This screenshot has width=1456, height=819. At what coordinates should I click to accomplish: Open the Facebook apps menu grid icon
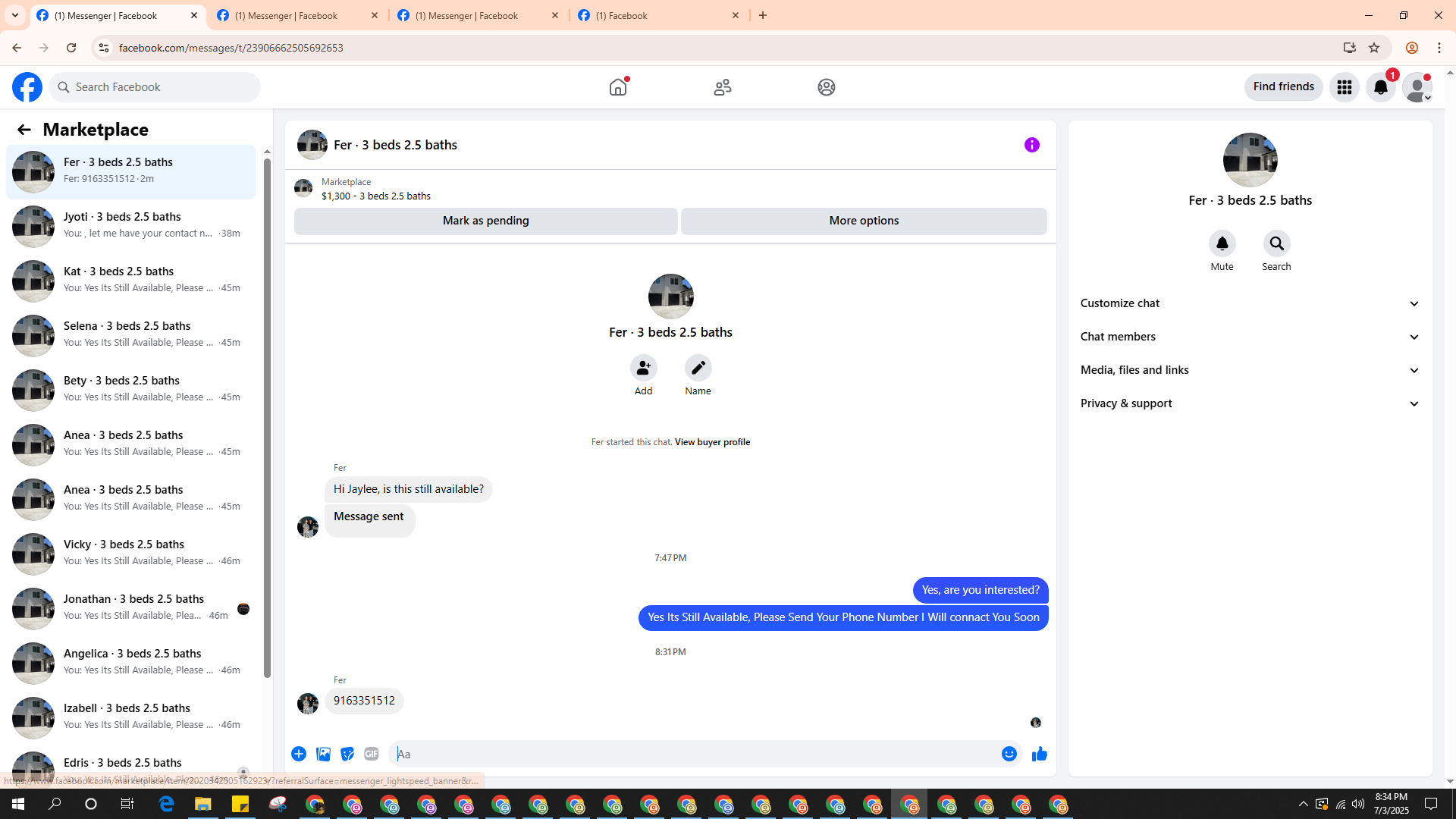point(1344,87)
